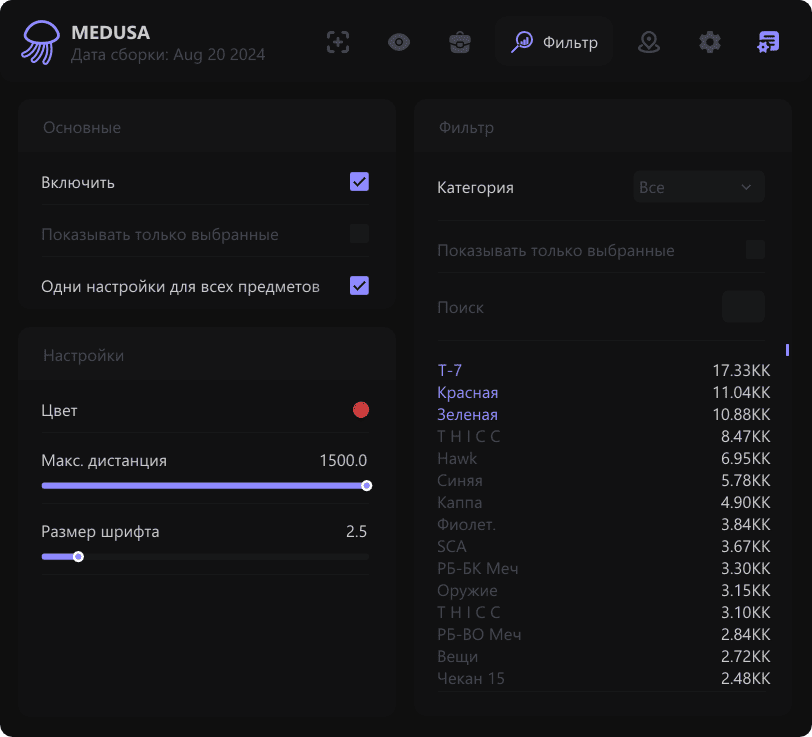Screen dimensions: 812x737
Task: Select the Красная item in list
Action: click(468, 392)
